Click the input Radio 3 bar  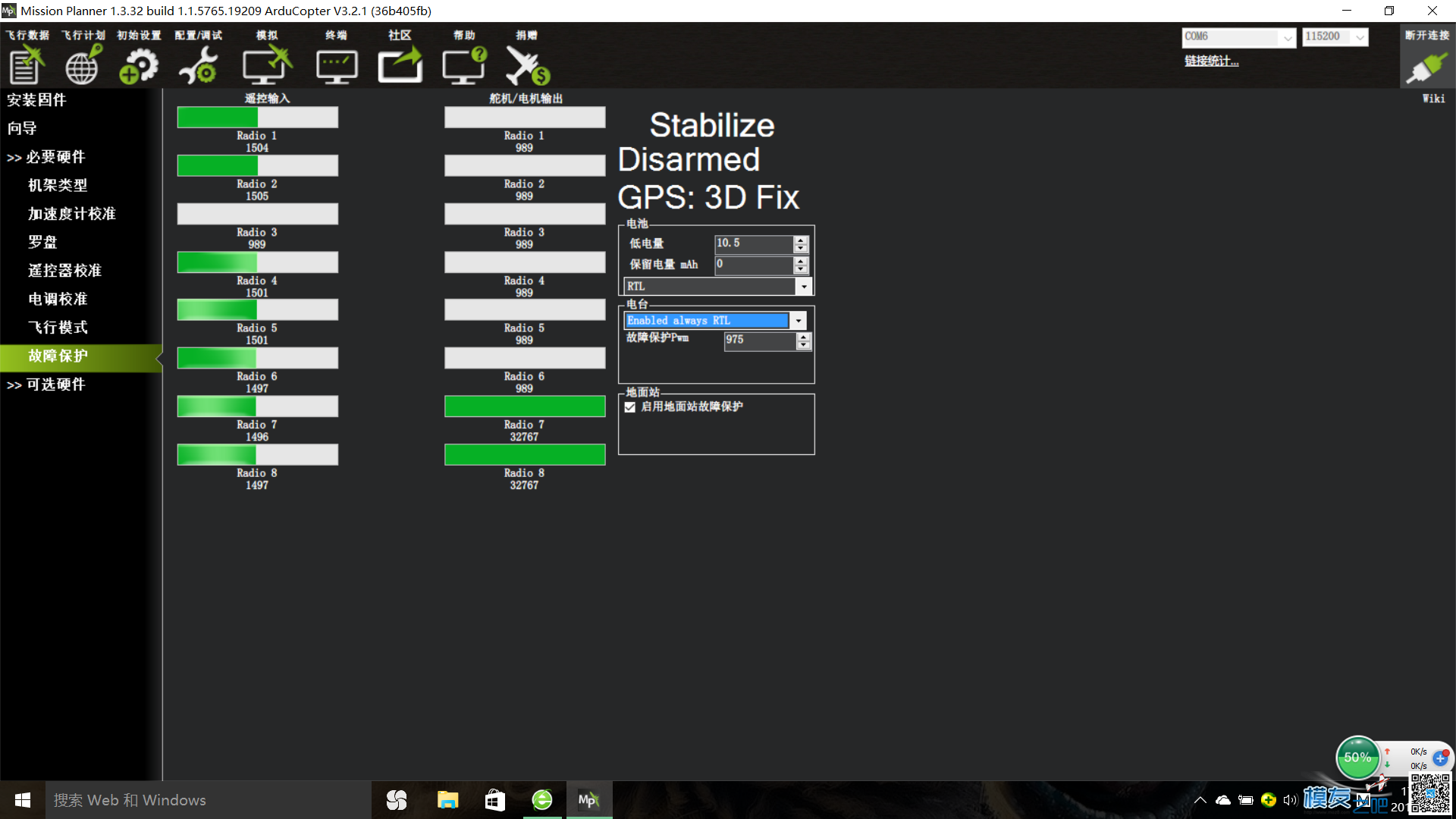click(257, 214)
